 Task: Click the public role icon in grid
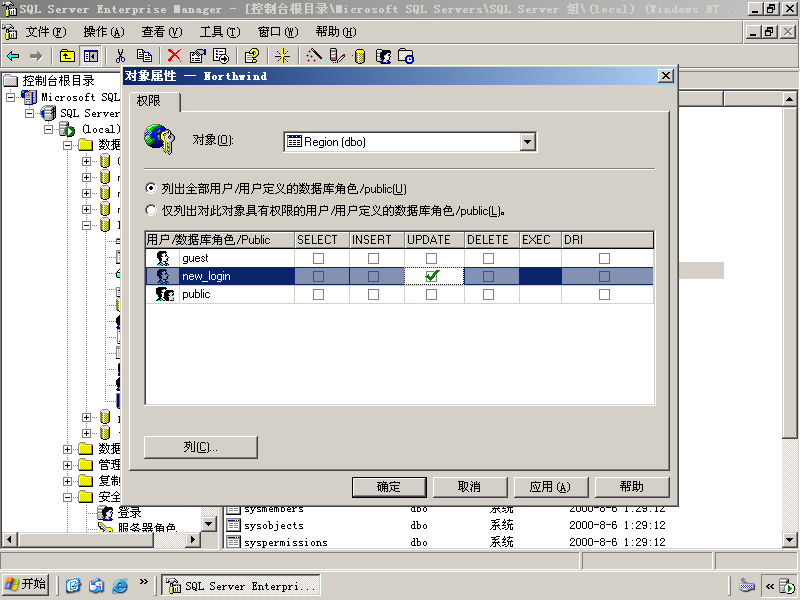[x=165, y=294]
